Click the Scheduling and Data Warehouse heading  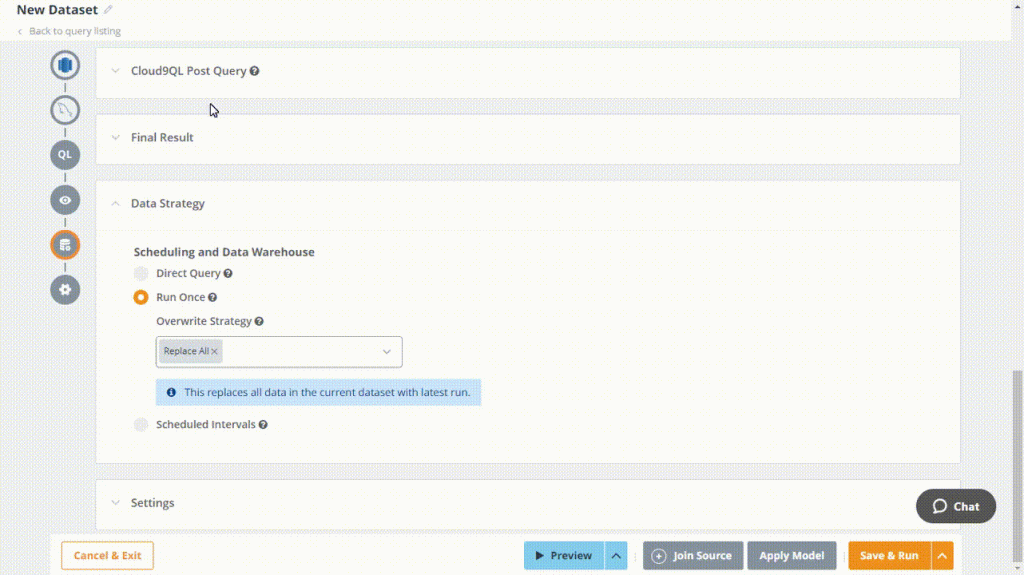coord(224,252)
